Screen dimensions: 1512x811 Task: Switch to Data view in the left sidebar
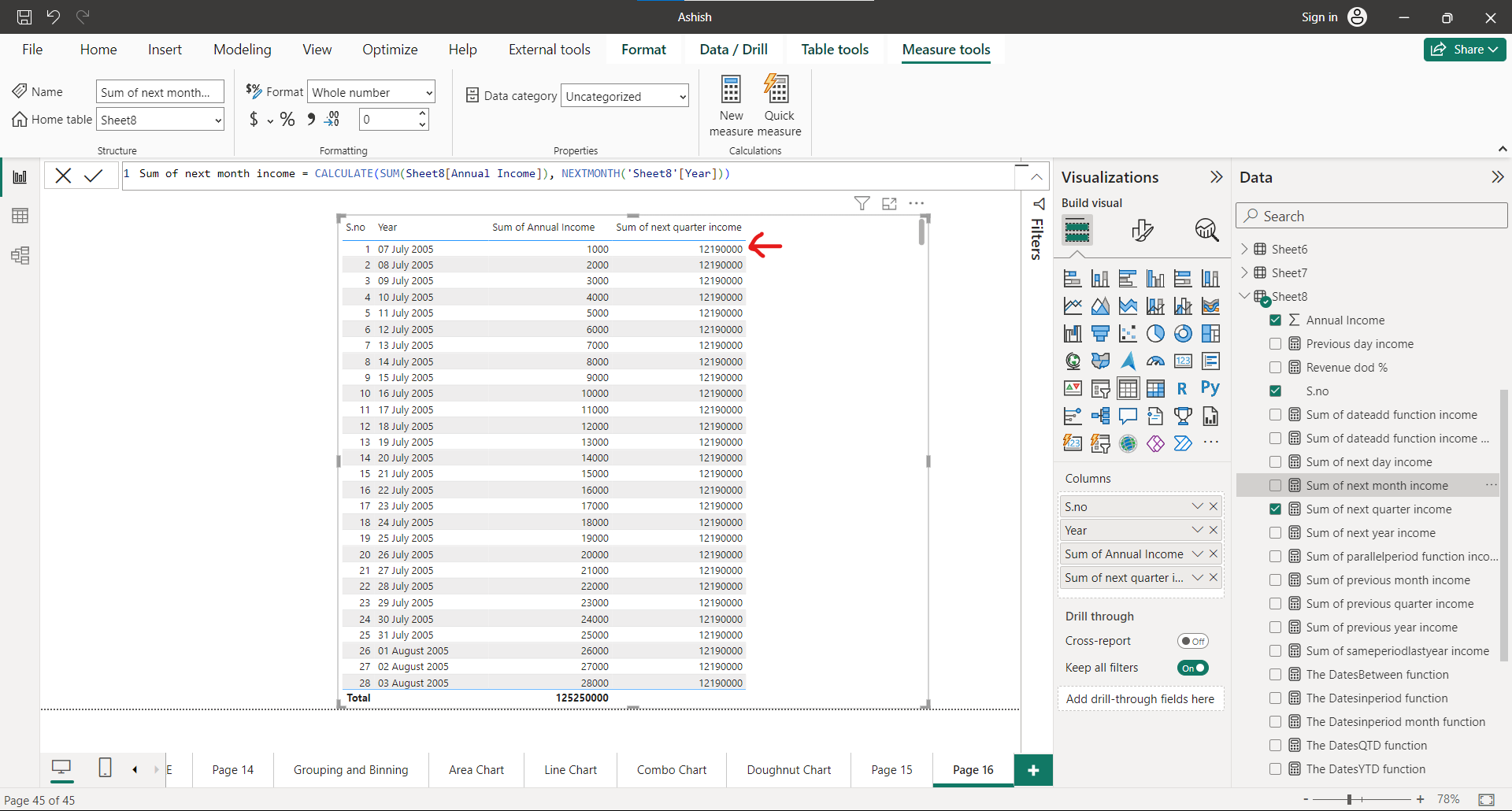click(x=20, y=215)
